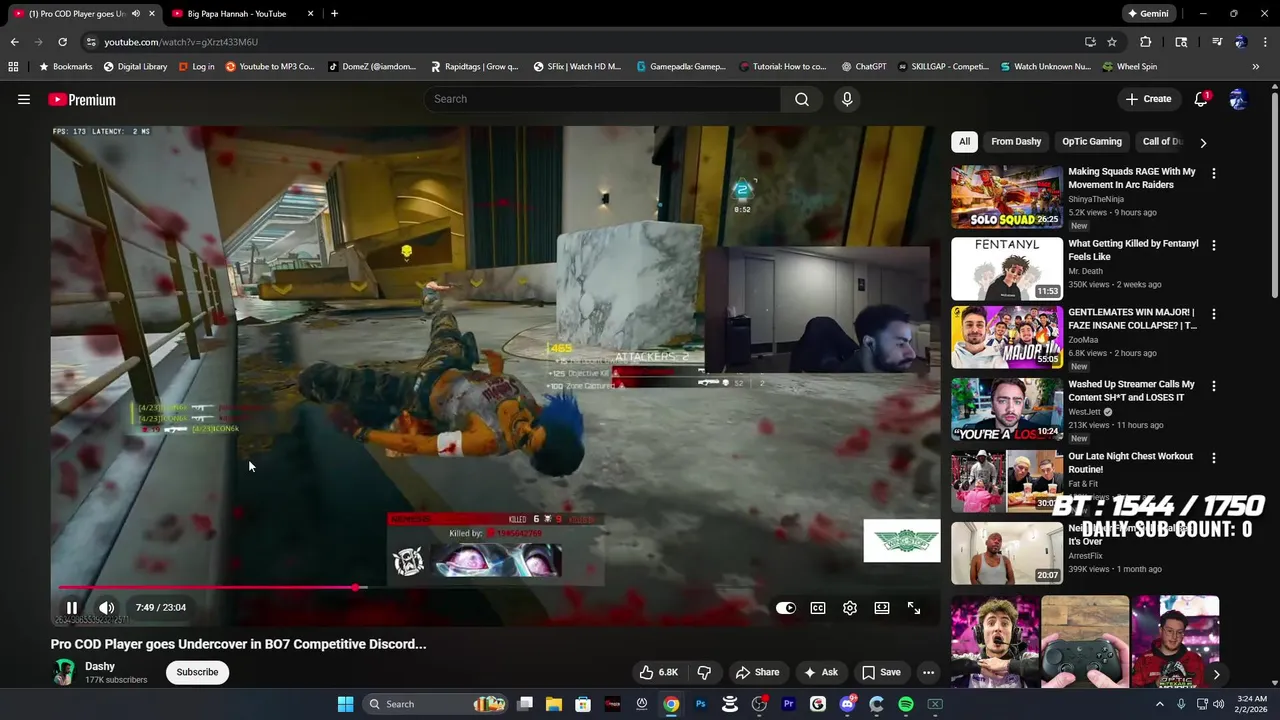This screenshot has width=1280, height=720.
Task: Open the Youtube to MP3 bookmark
Action: point(270,67)
